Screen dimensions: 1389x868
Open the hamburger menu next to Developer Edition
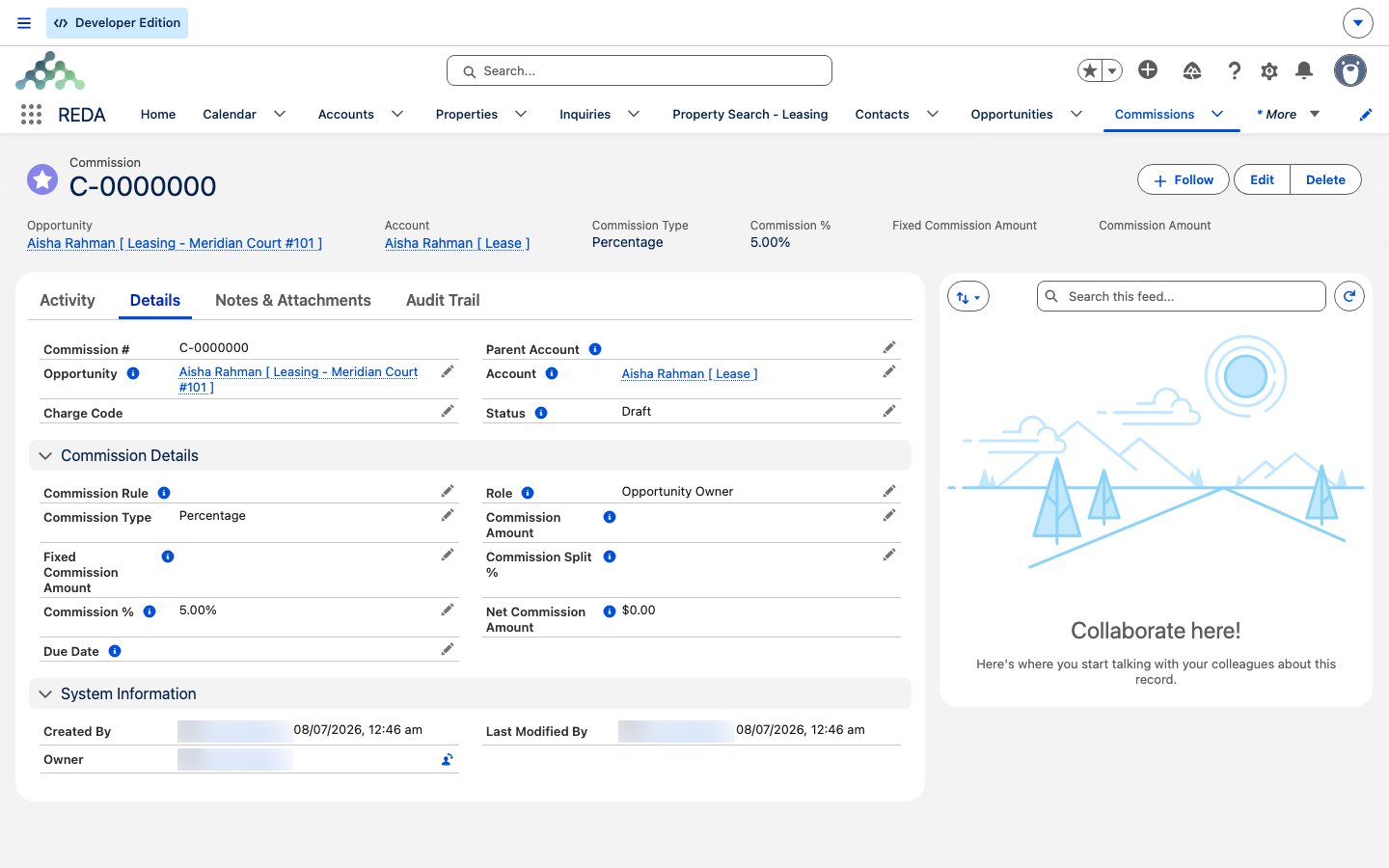pyautogui.click(x=24, y=23)
